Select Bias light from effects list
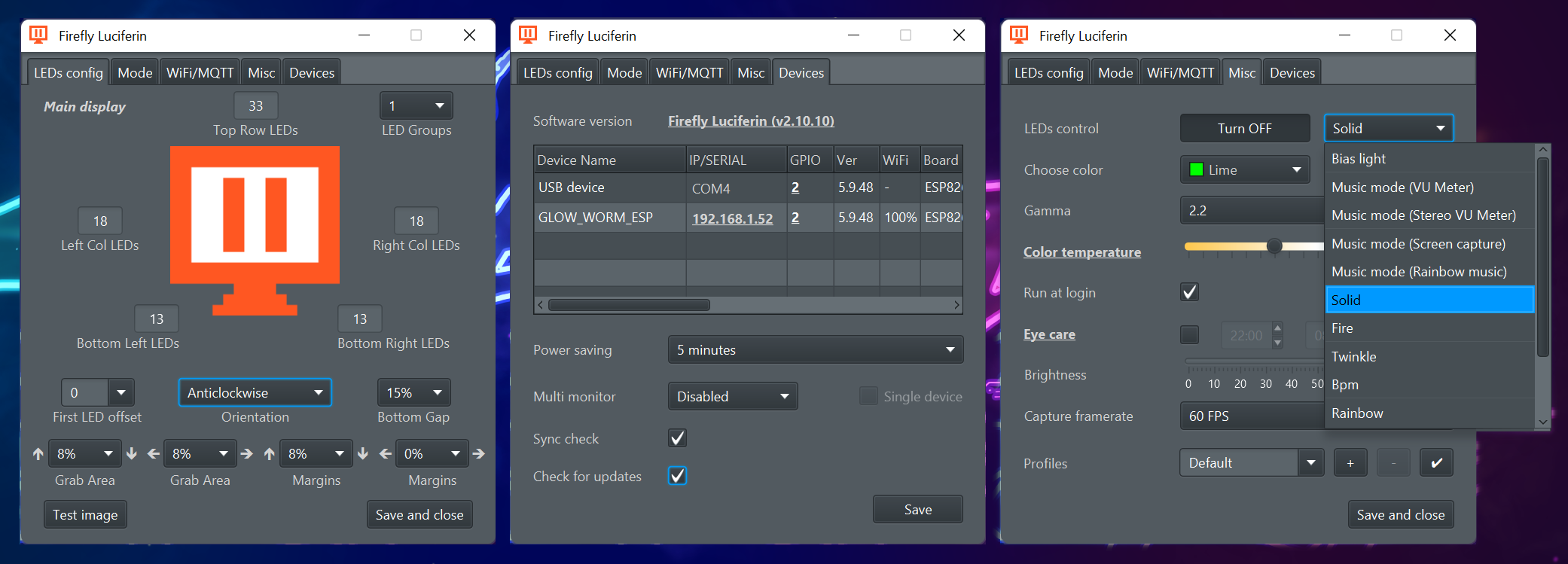Image resolution: width=1568 pixels, height=564 pixels. (x=1429, y=159)
